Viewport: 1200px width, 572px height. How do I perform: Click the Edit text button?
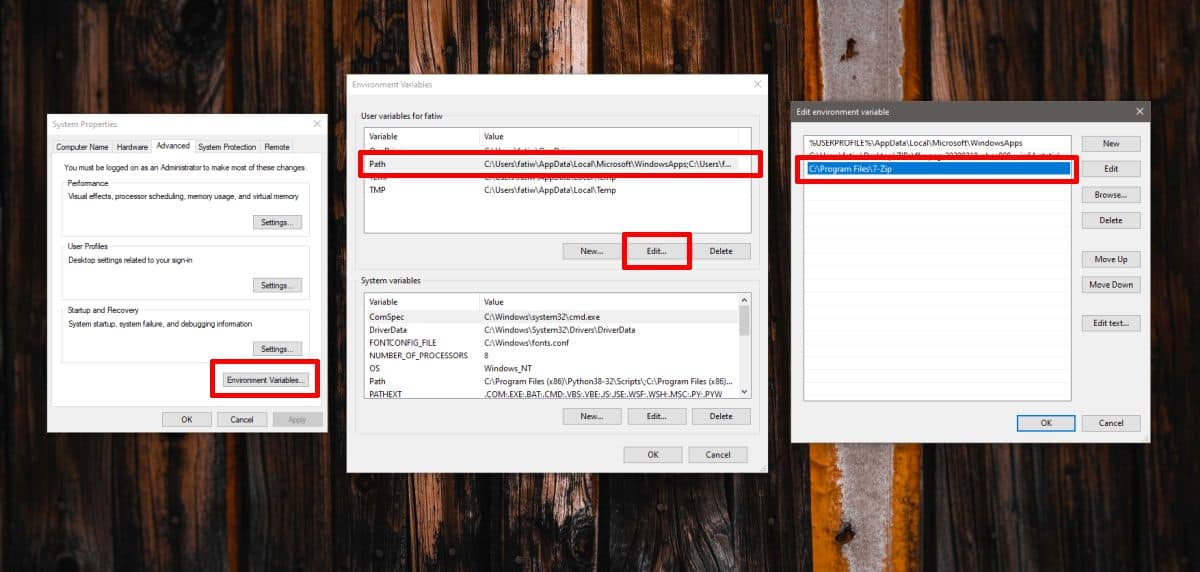coord(1110,323)
